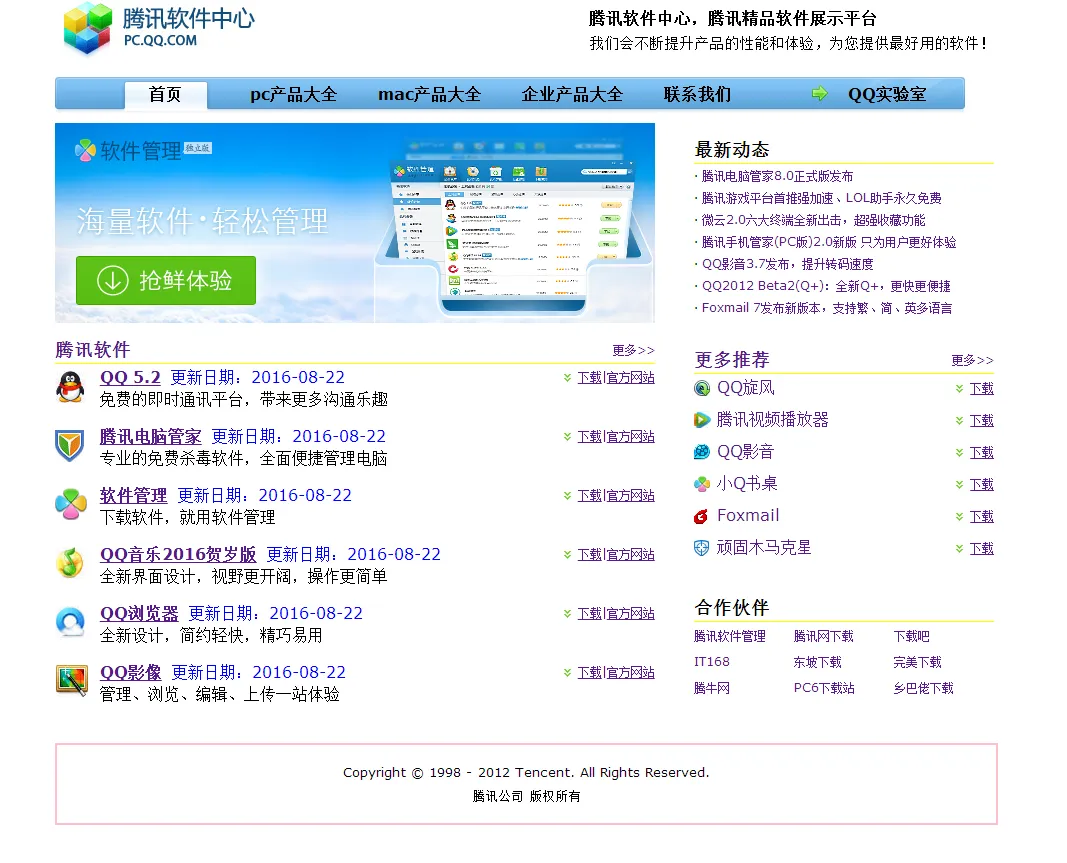Open the QQ 5.2 title link
Image resolution: width=1067 pixels, height=863 pixels.
pos(130,377)
